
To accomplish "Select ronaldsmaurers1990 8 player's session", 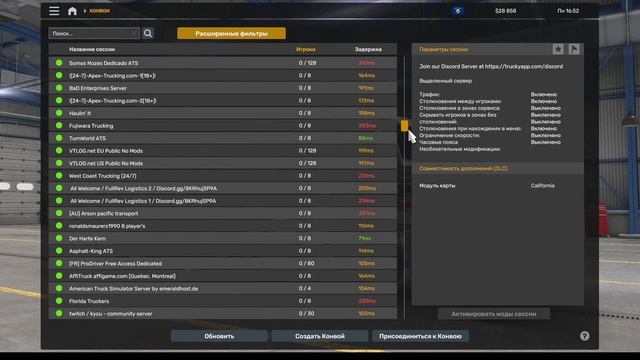I will [x=222, y=226].
